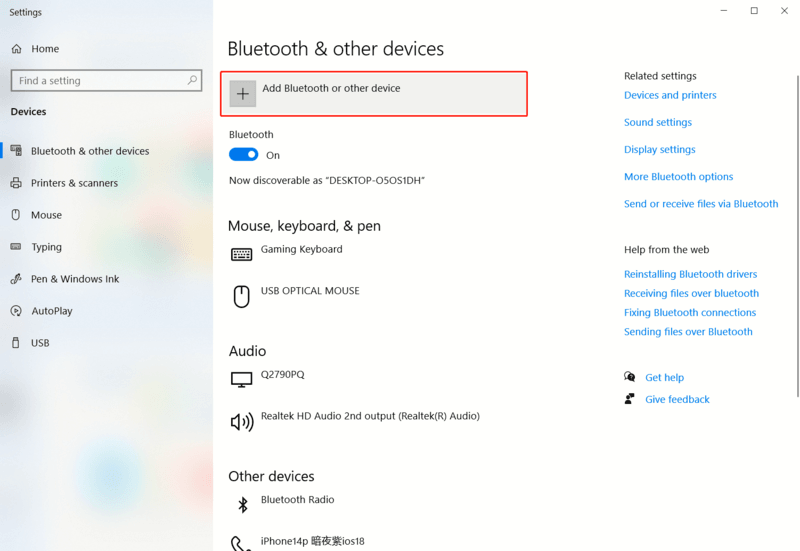Click the plus icon to add a device
This screenshot has height=551, width=800.
pyautogui.click(x=243, y=94)
